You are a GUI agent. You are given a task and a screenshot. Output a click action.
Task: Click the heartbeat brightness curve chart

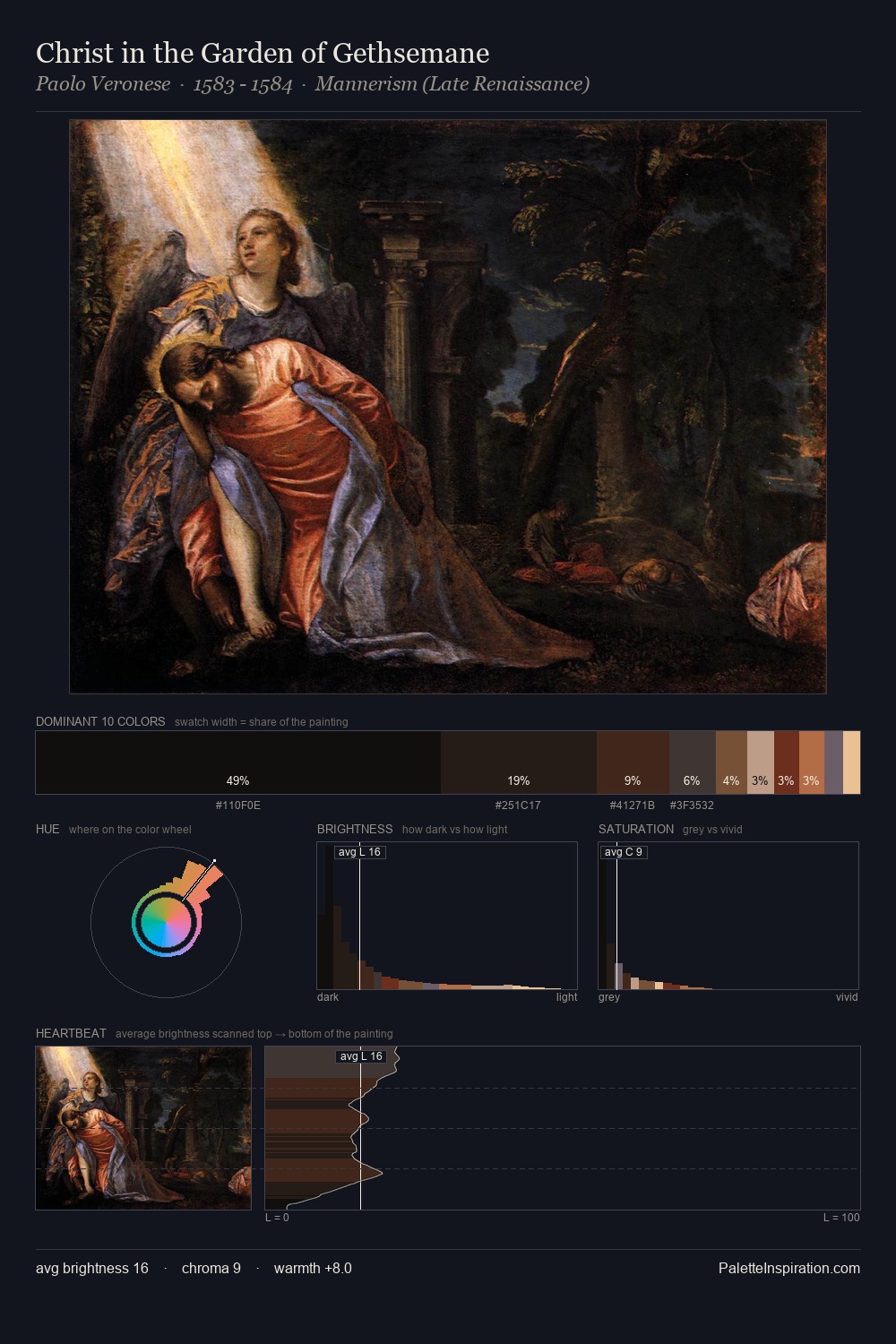point(563,1128)
